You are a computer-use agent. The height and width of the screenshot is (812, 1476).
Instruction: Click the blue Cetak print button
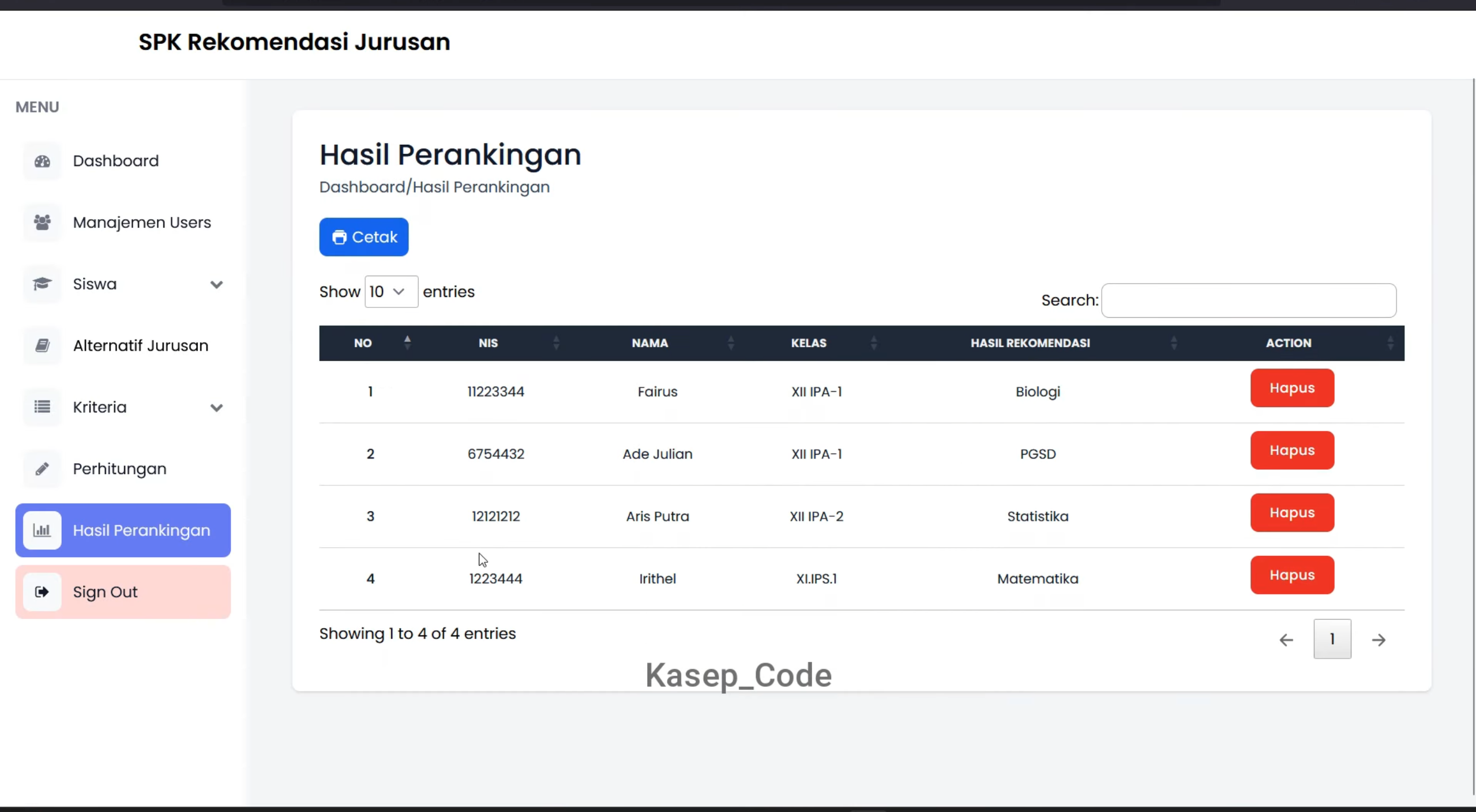364,237
